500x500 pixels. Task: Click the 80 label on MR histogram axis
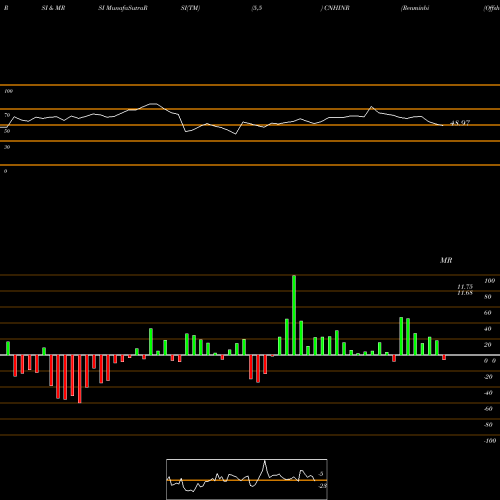488,297
